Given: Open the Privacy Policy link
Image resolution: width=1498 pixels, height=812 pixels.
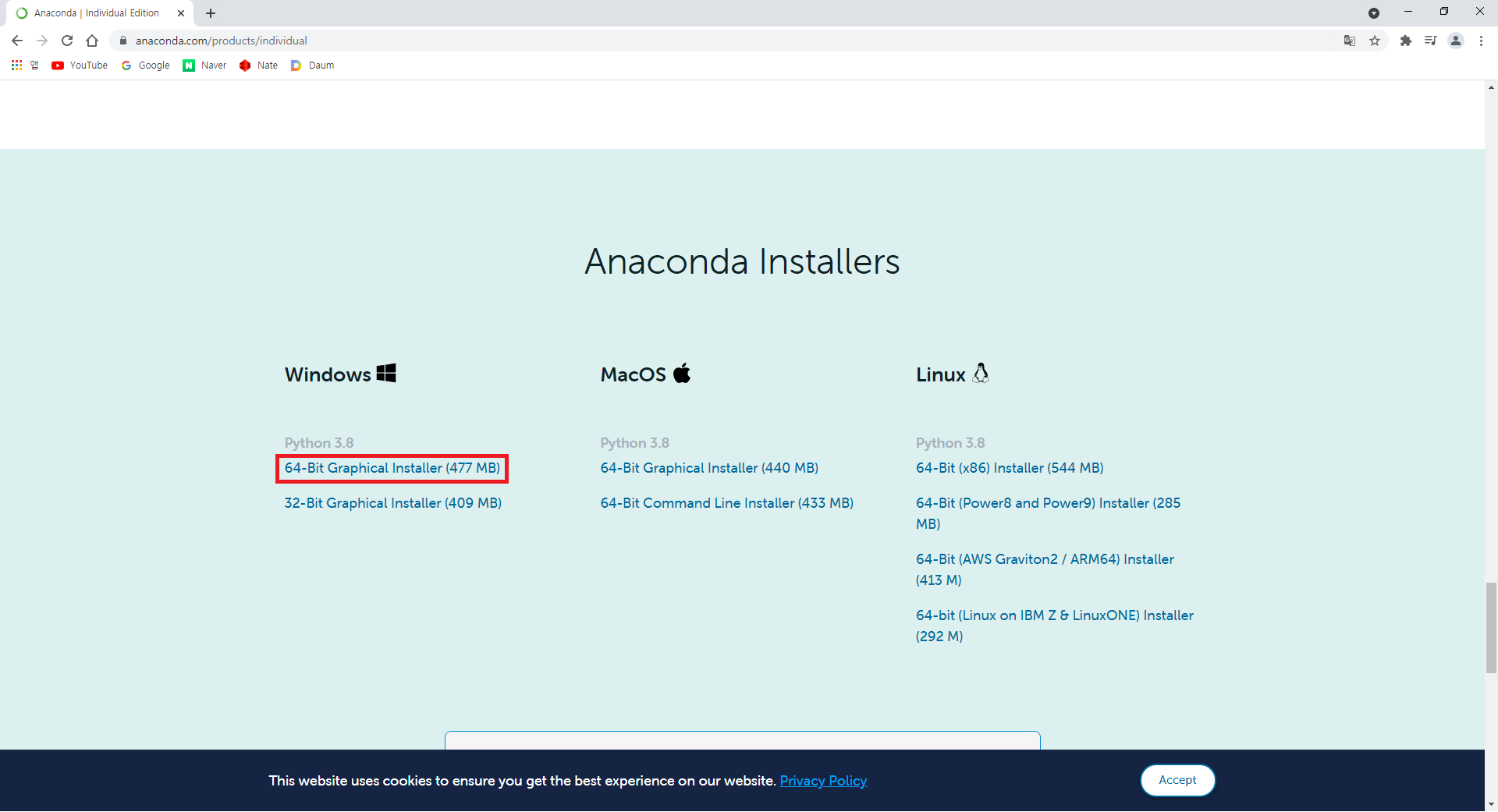Looking at the screenshot, I should pos(823,781).
